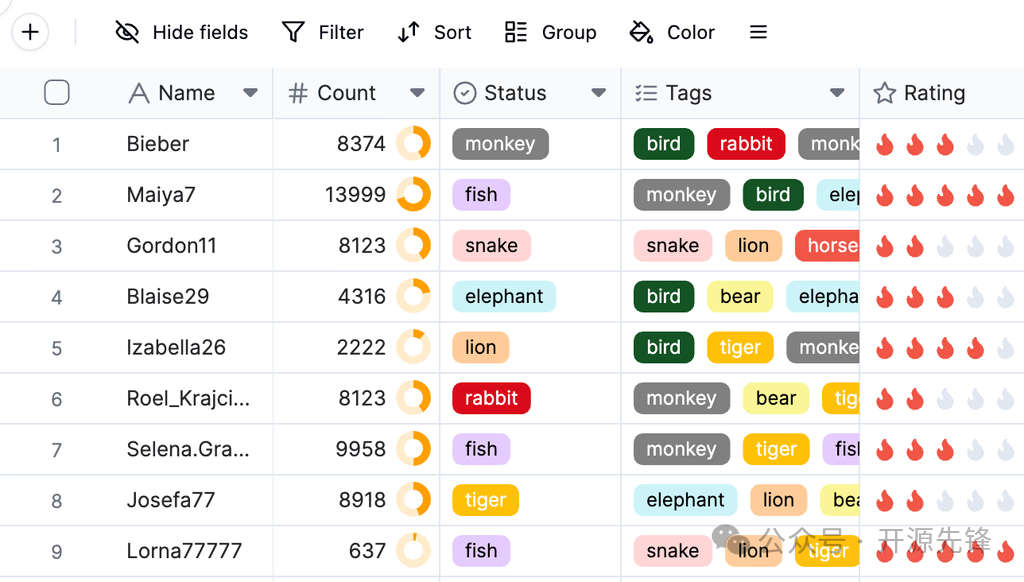Click the Hide fields eye icon
Screen dimensions: 1024x582
click(x=127, y=32)
